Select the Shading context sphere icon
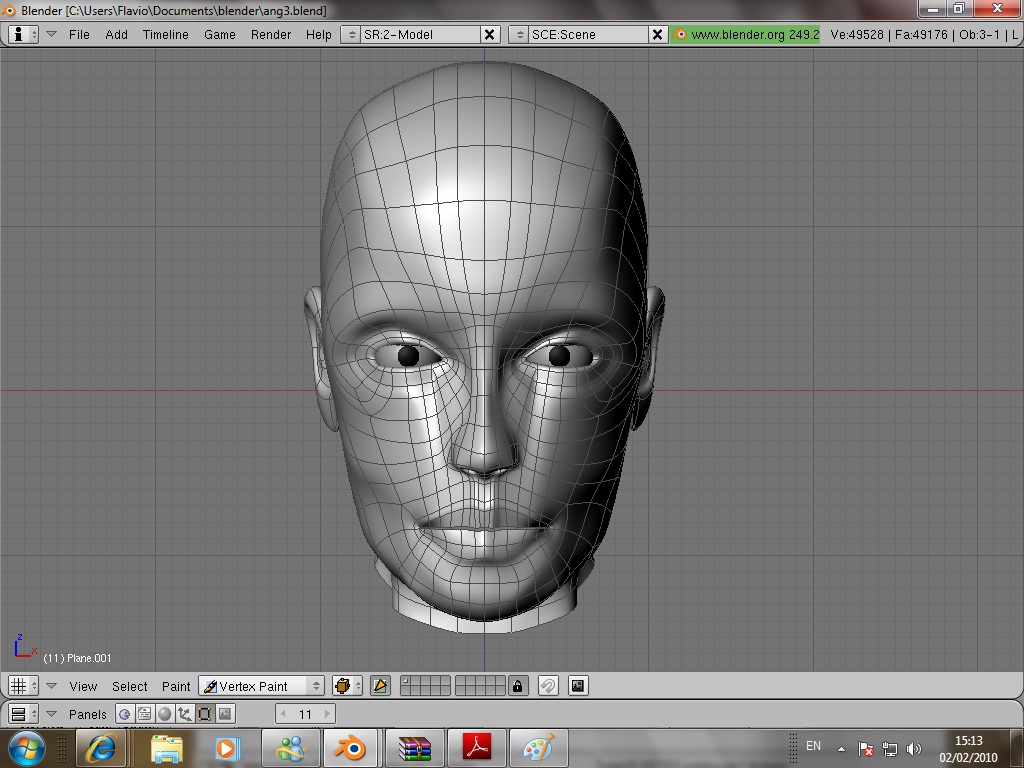This screenshot has width=1024, height=768. coord(165,714)
